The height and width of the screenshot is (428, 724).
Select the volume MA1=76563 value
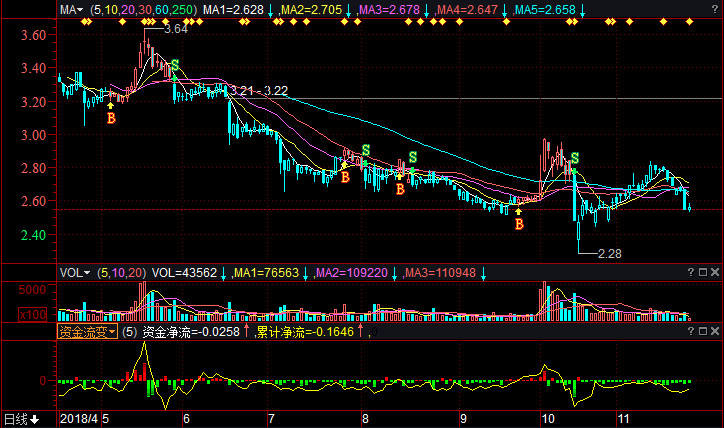coord(266,273)
